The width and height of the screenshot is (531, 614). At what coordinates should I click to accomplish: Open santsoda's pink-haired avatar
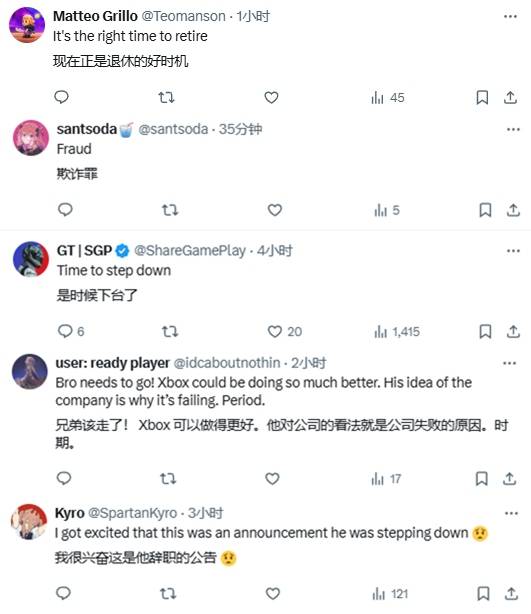[x=31, y=138]
